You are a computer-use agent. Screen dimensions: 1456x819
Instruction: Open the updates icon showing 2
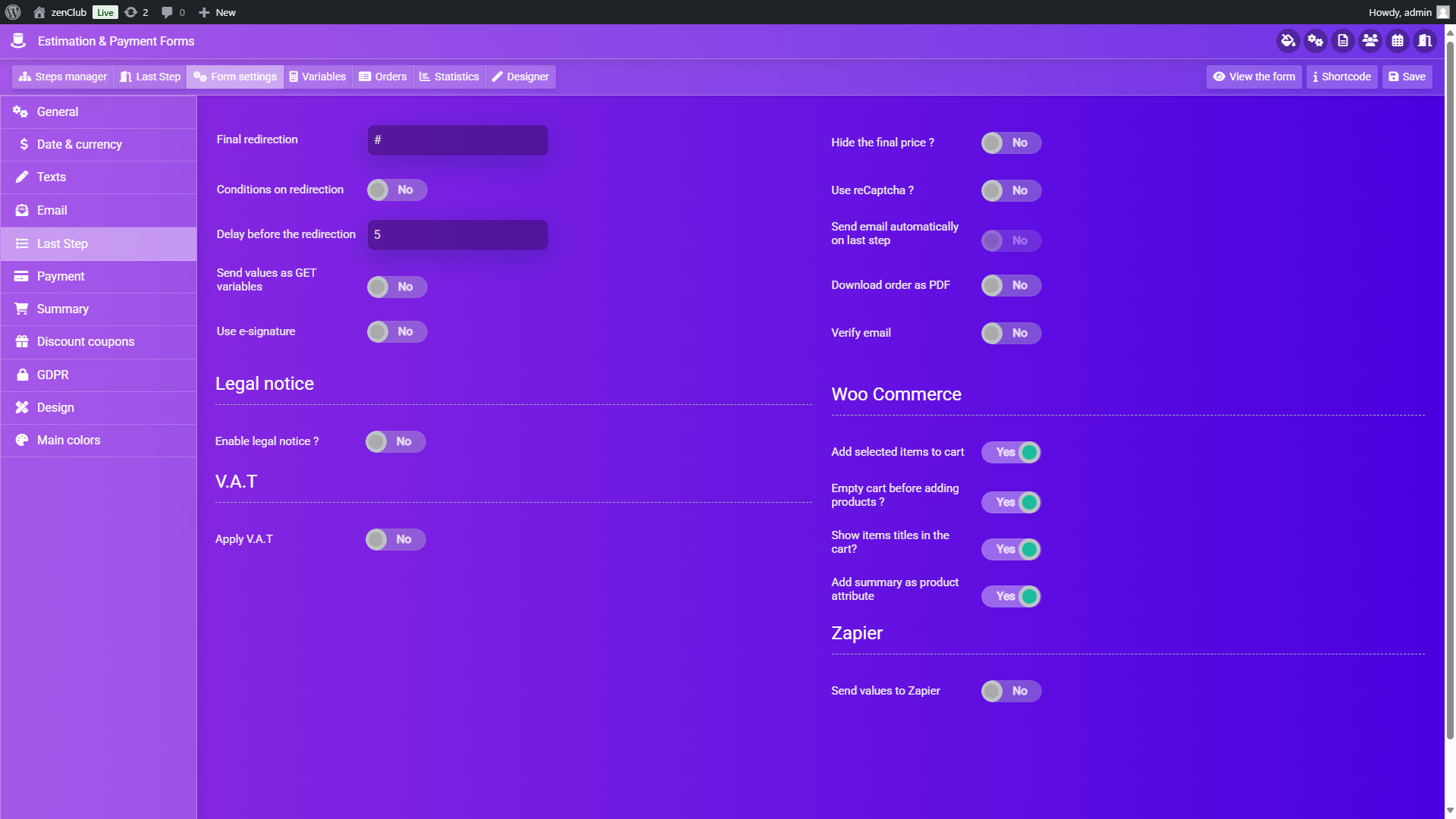(136, 12)
